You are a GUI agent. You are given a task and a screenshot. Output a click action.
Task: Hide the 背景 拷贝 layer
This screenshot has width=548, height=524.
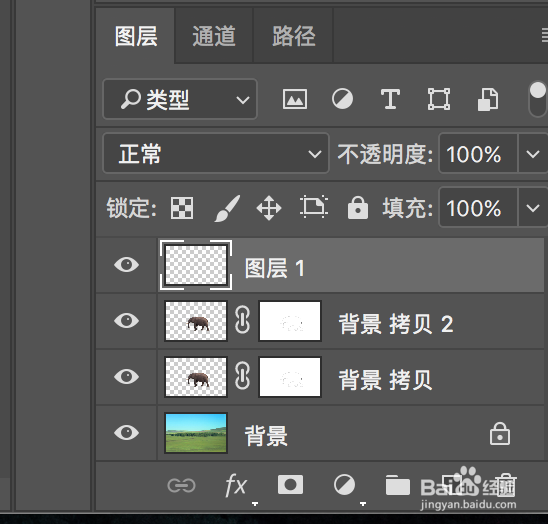(x=127, y=376)
